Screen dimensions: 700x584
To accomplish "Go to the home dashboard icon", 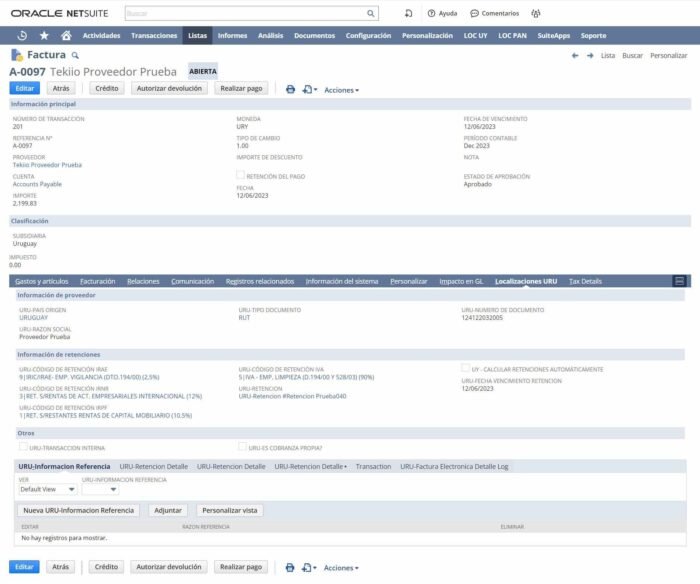I will pyautogui.click(x=67, y=35).
